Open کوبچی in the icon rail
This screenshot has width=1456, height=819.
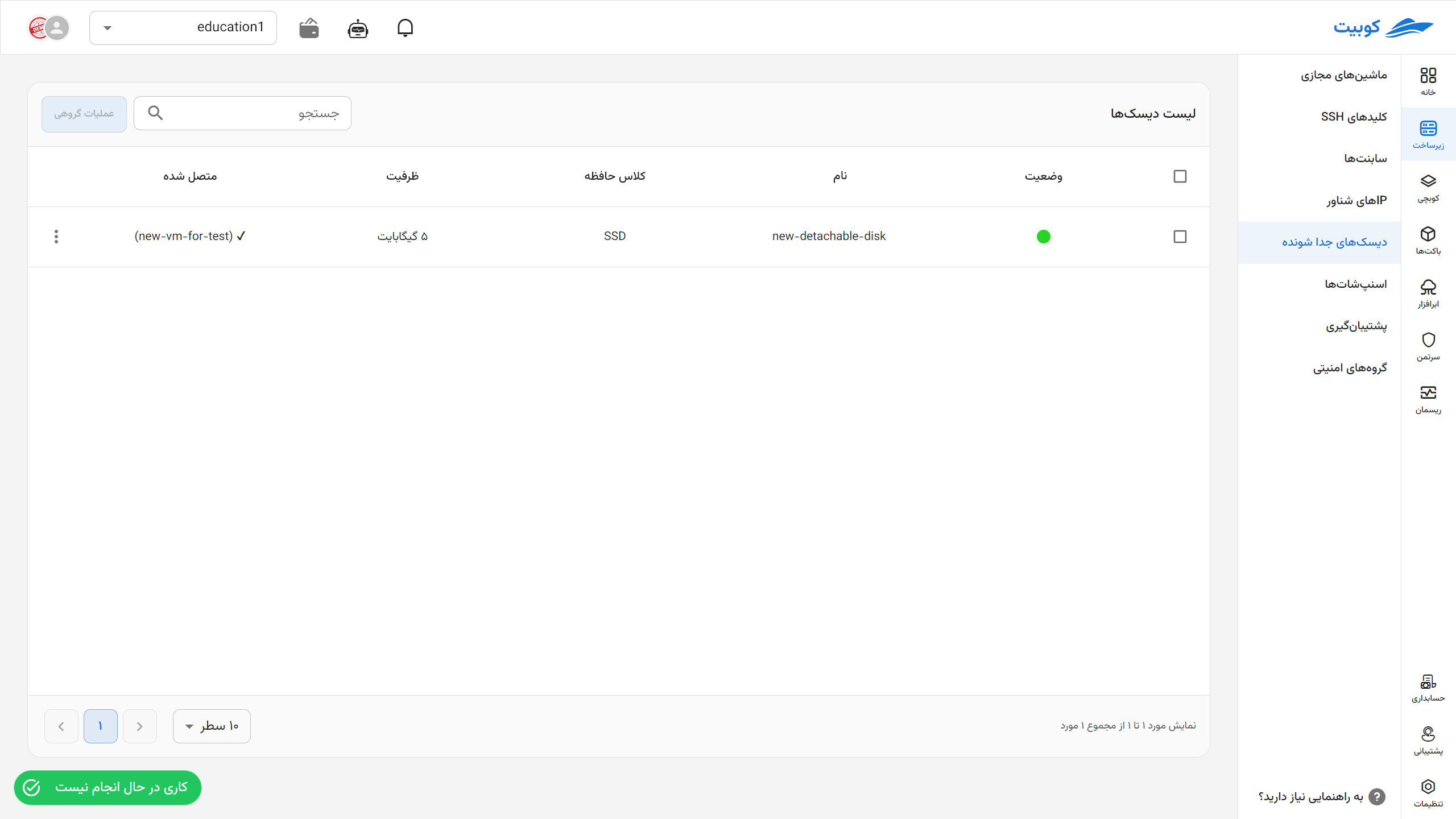[1428, 188]
